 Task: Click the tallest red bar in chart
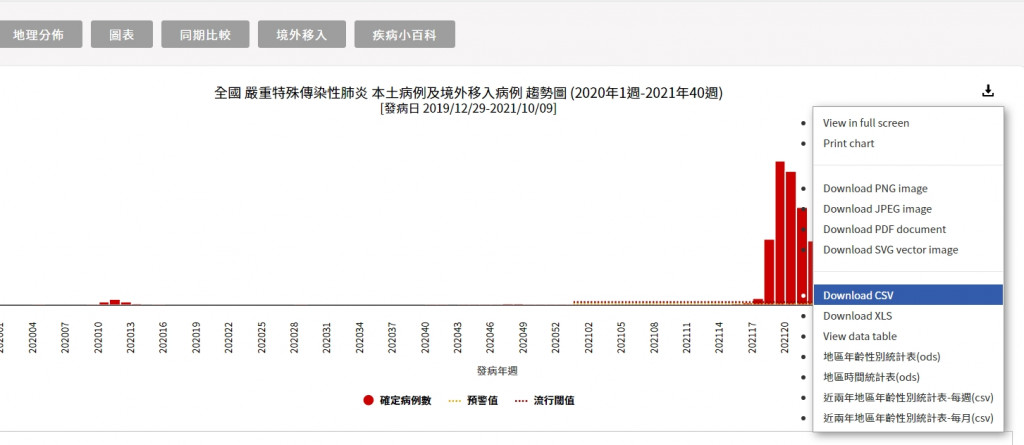pyautogui.click(x=779, y=233)
